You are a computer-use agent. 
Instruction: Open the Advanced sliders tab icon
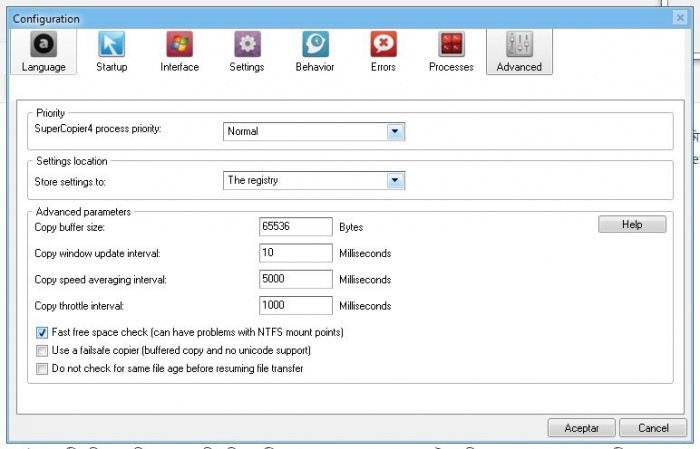519,44
